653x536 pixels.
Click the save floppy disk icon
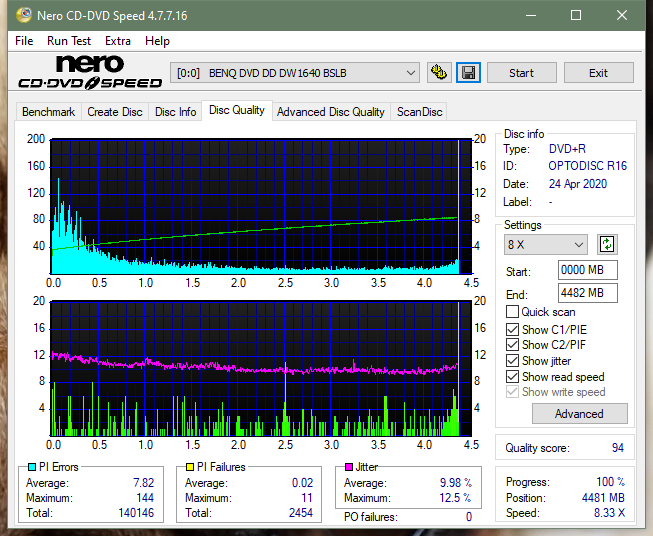point(469,73)
